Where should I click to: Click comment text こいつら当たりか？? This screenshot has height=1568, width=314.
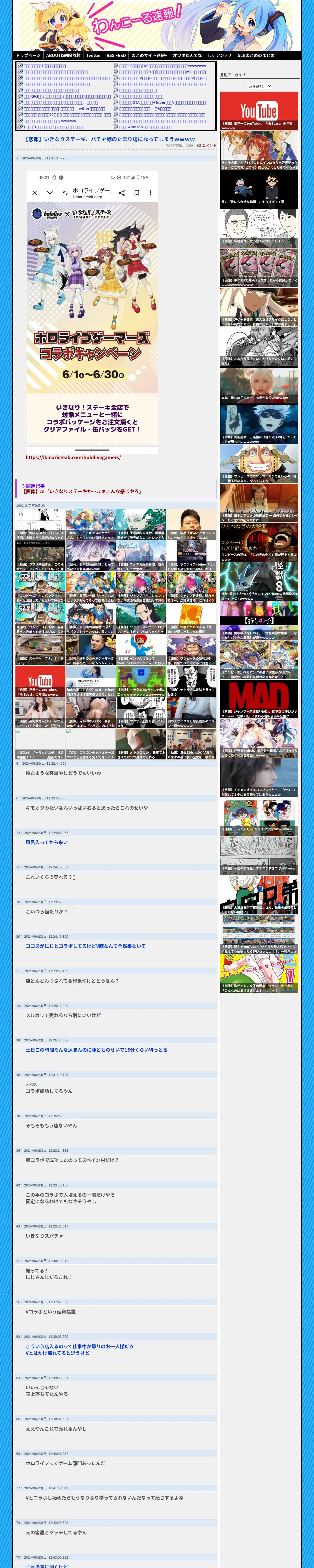[x=46, y=912]
